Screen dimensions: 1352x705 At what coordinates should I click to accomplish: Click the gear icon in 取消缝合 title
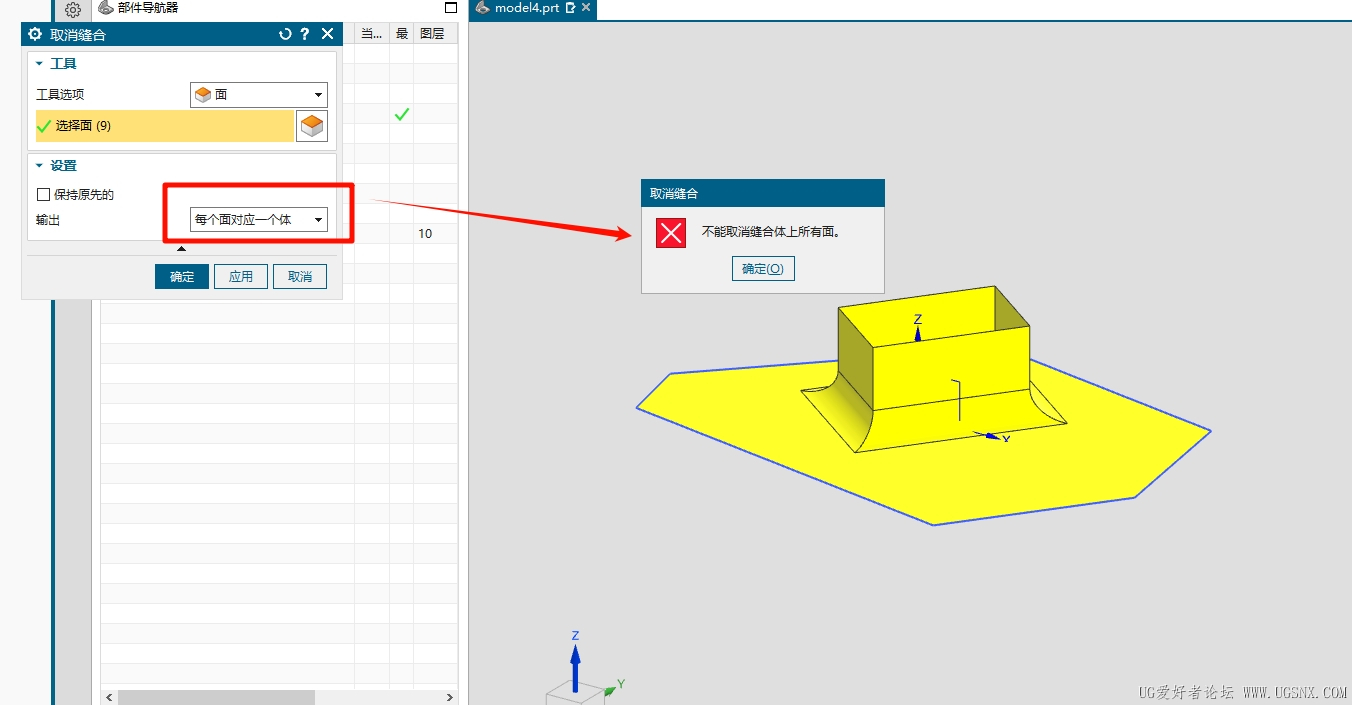(35, 34)
